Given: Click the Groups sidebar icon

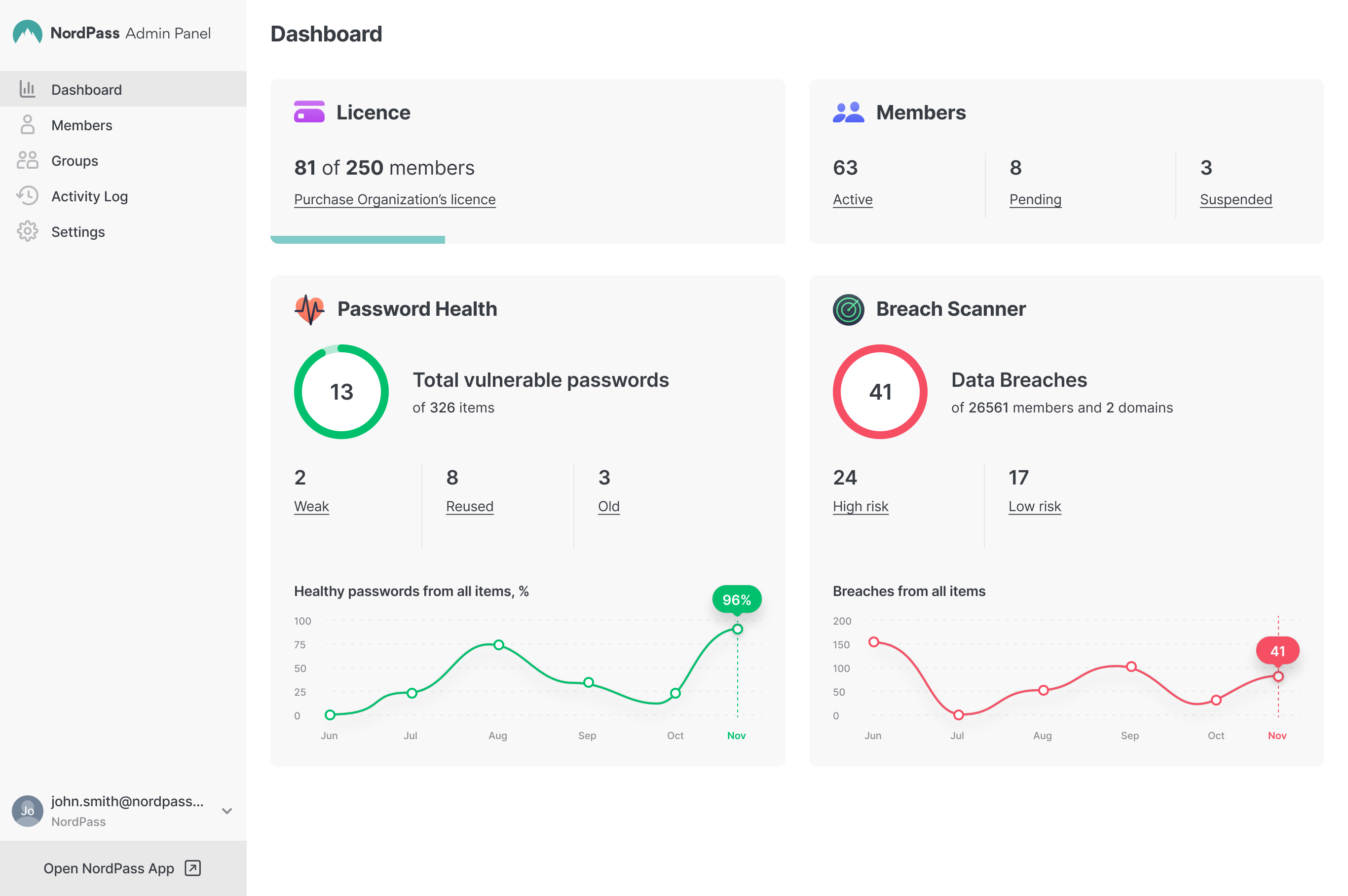Looking at the screenshot, I should click(27, 160).
